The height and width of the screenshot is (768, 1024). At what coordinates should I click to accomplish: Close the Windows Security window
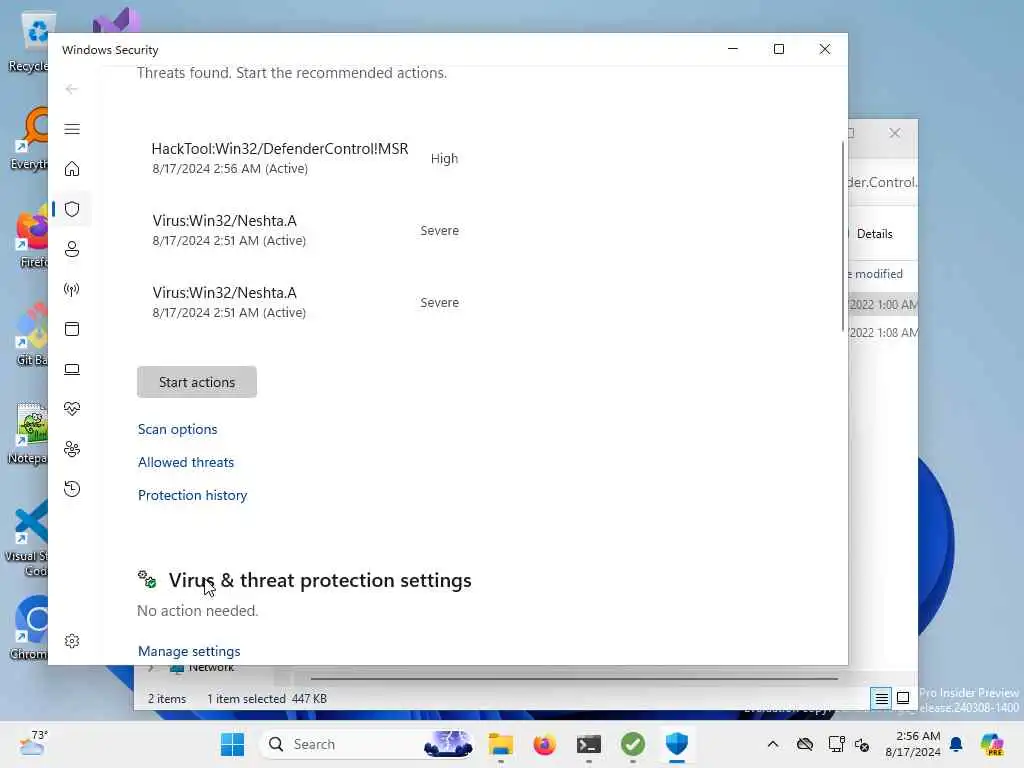[x=825, y=49]
